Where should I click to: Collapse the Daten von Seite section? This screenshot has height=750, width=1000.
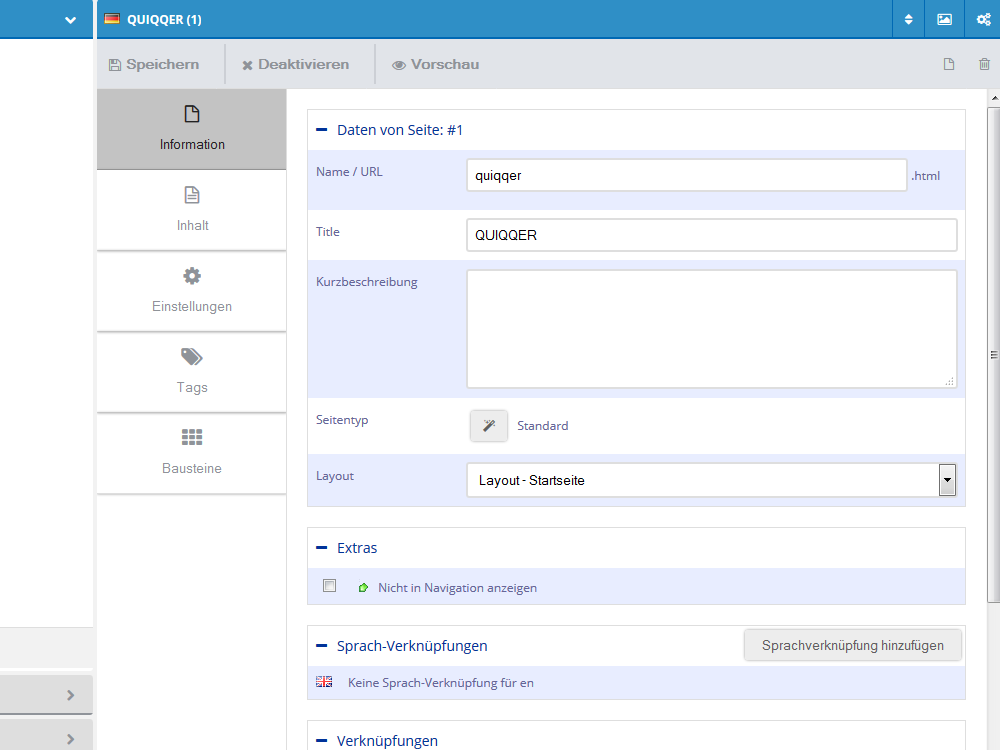pyautogui.click(x=322, y=130)
